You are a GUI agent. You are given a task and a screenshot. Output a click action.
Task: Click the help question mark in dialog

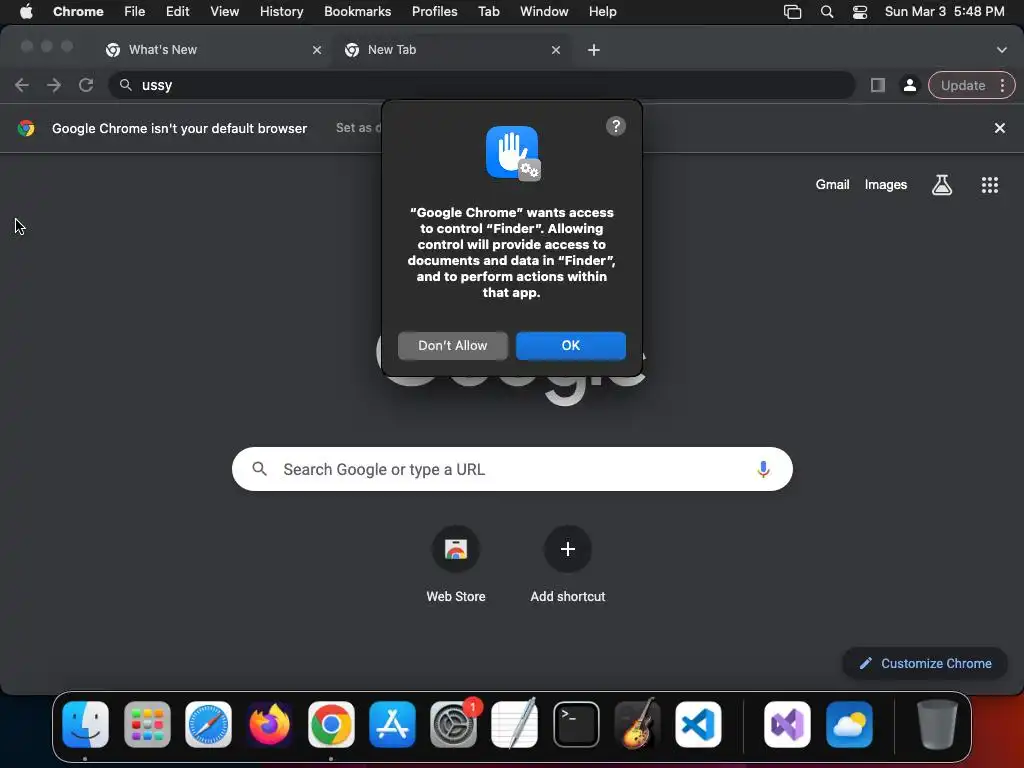[x=616, y=126]
